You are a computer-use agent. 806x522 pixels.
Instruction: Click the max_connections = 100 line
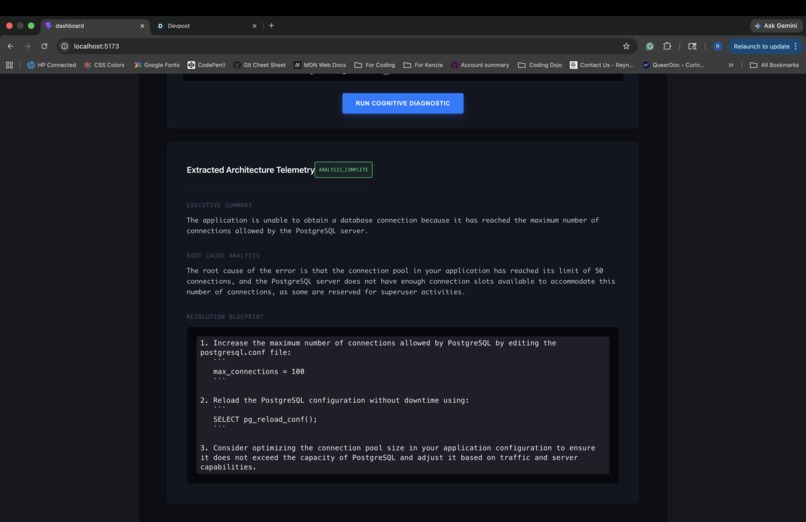pos(259,371)
